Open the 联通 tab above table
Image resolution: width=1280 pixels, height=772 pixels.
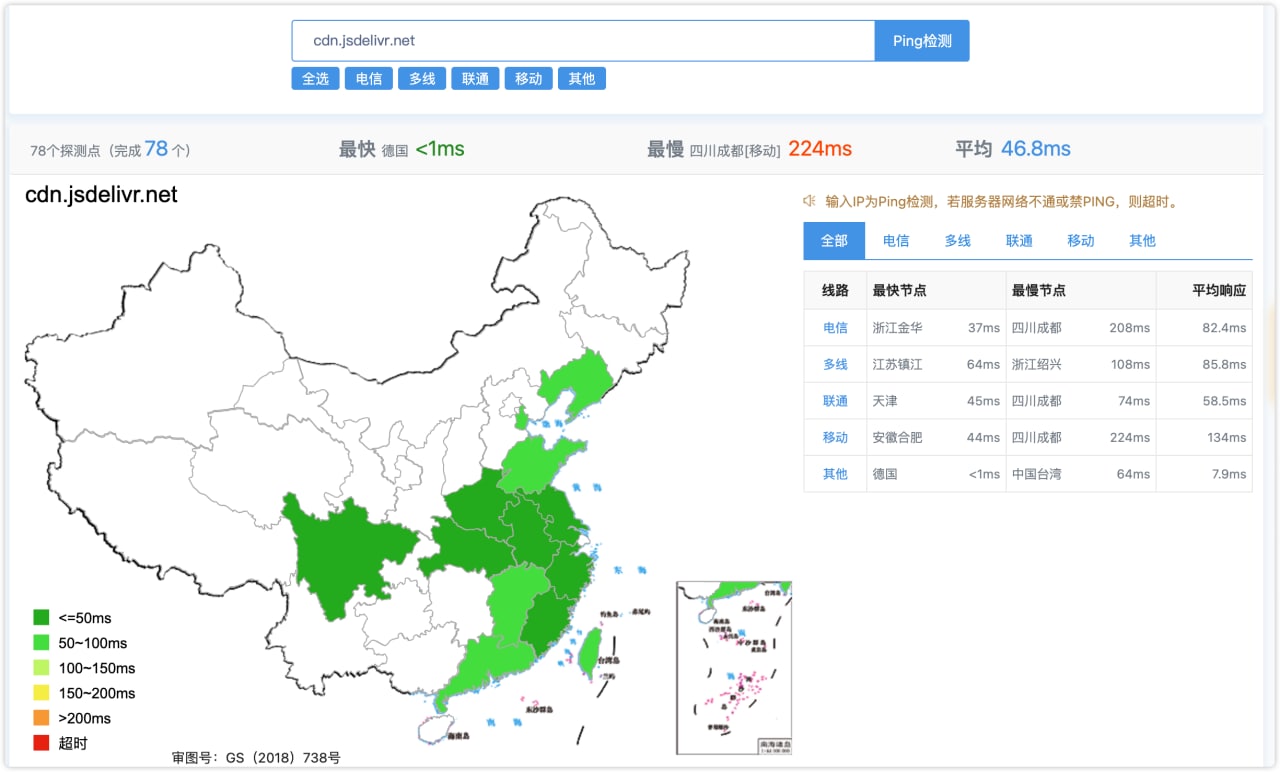(x=1019, y=241)
